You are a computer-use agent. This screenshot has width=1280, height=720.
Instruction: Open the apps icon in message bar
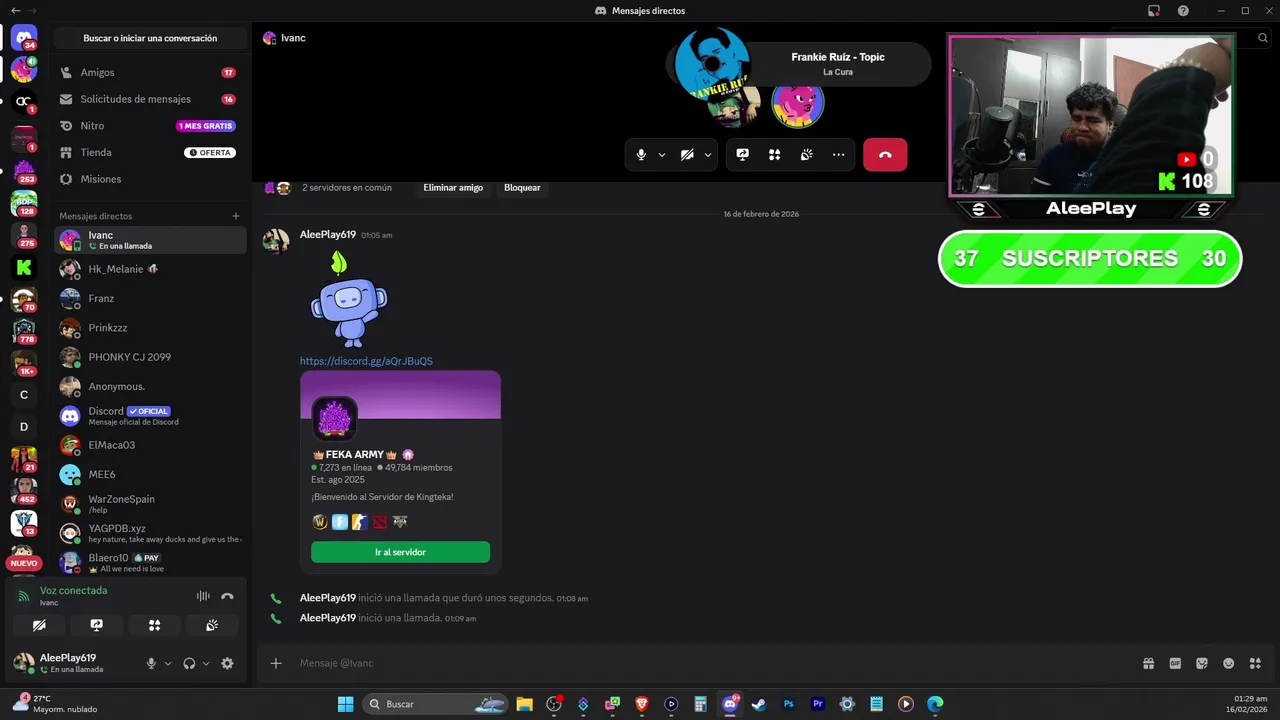(1256, 663)
